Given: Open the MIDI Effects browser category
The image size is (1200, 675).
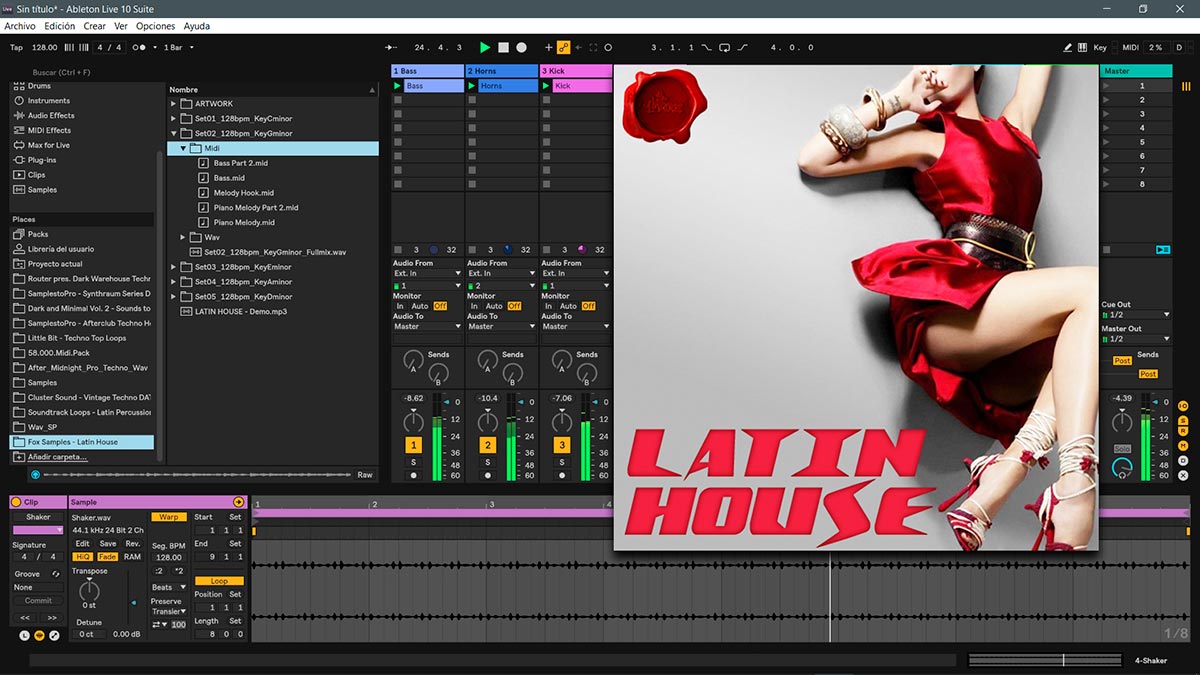Looking at the screenshot, I should pyautogui.click(x=41, y=130).
